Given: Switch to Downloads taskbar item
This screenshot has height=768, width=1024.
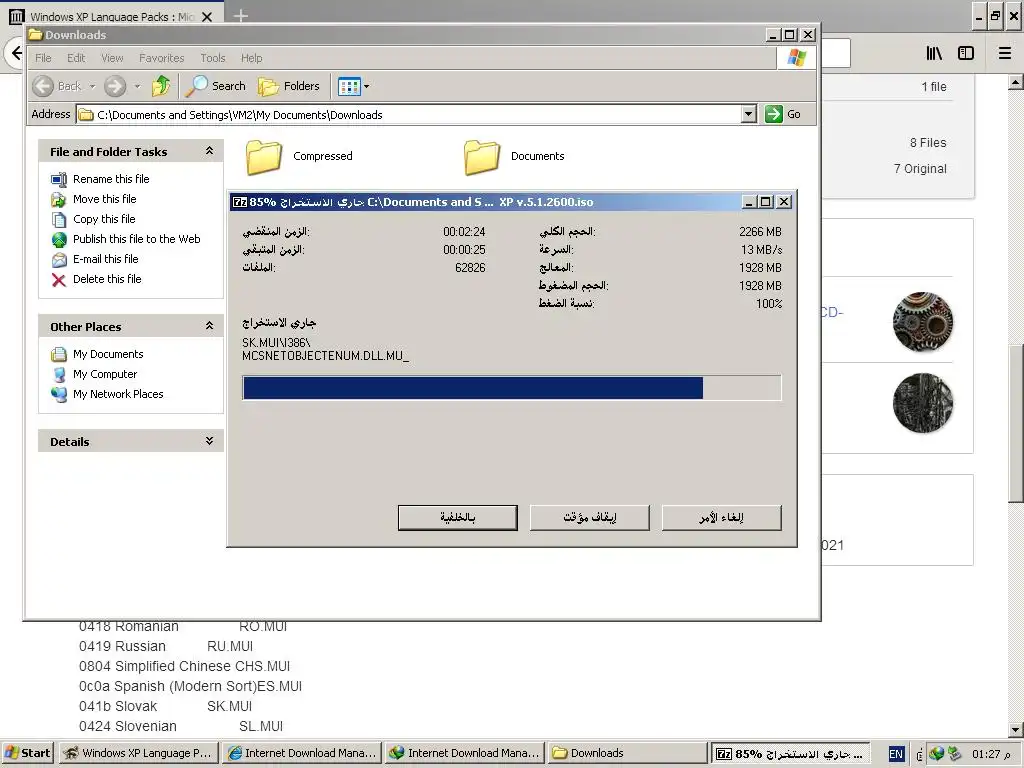Looking at the screenshot, I should point(628,753).
